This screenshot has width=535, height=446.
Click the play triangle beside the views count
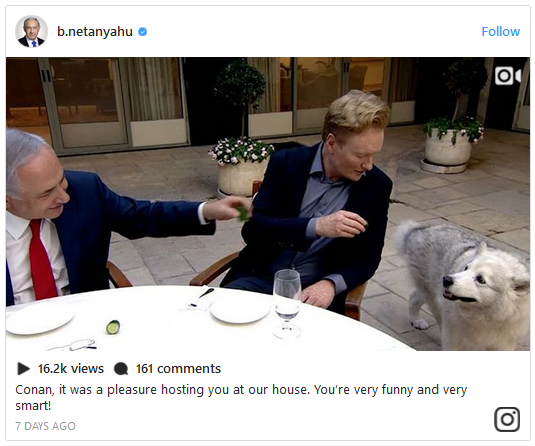point(23,369)
